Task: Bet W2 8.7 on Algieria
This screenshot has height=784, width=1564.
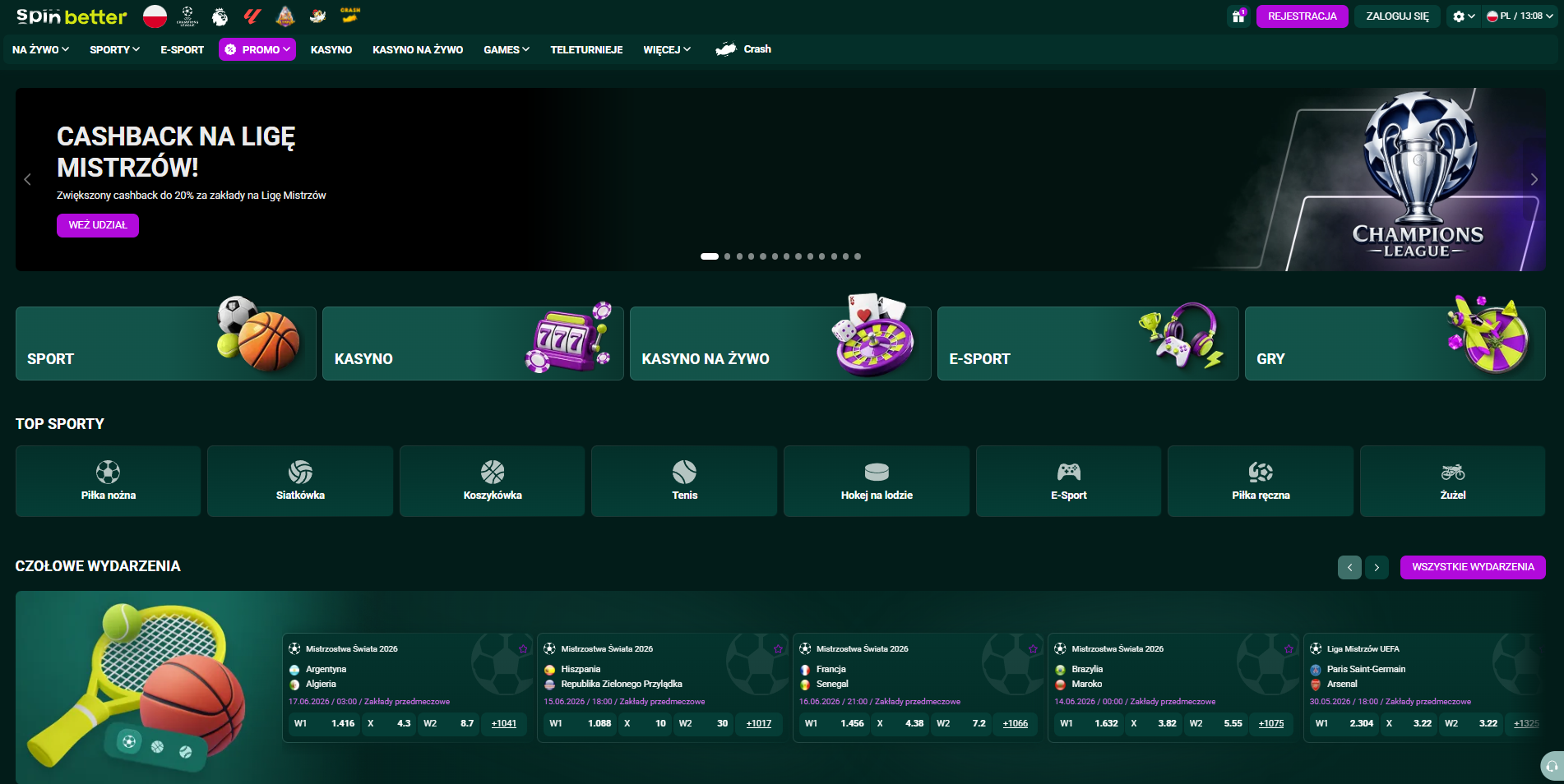Action: 449,723
